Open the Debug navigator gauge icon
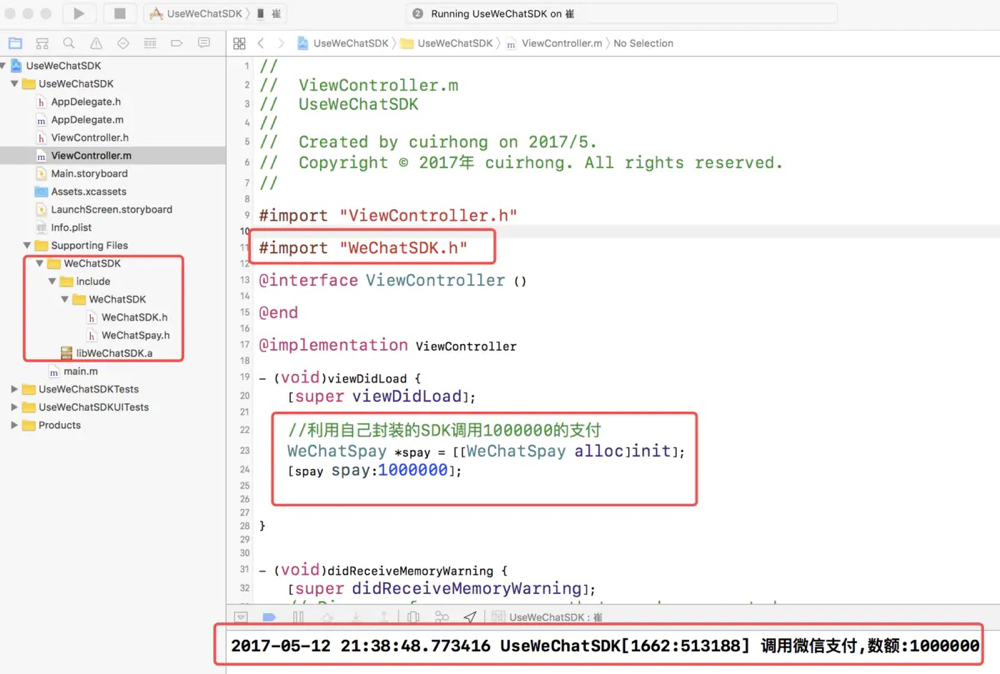1000x674 pixels. point(150,43)
